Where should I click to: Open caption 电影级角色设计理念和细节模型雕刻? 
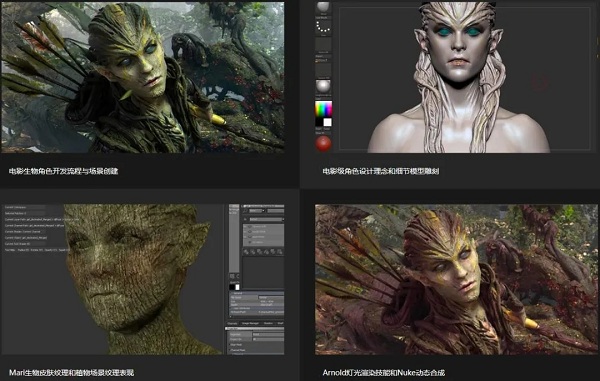380,171
